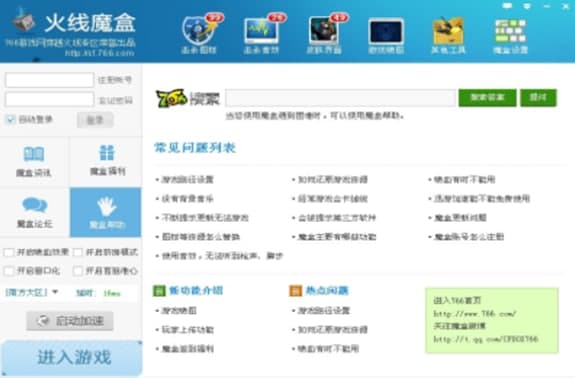This screenshot has width=575, height=378.
Task: Open 游戏喷图 under 新功能介绍
Action: click(179, 311)
